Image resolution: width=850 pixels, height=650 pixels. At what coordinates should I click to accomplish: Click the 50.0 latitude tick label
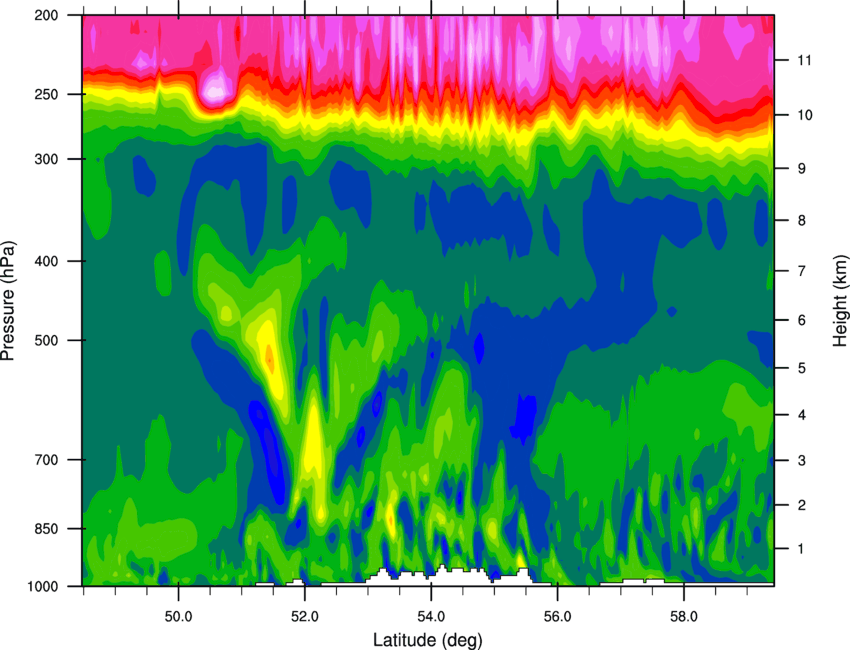pos(178,616)
